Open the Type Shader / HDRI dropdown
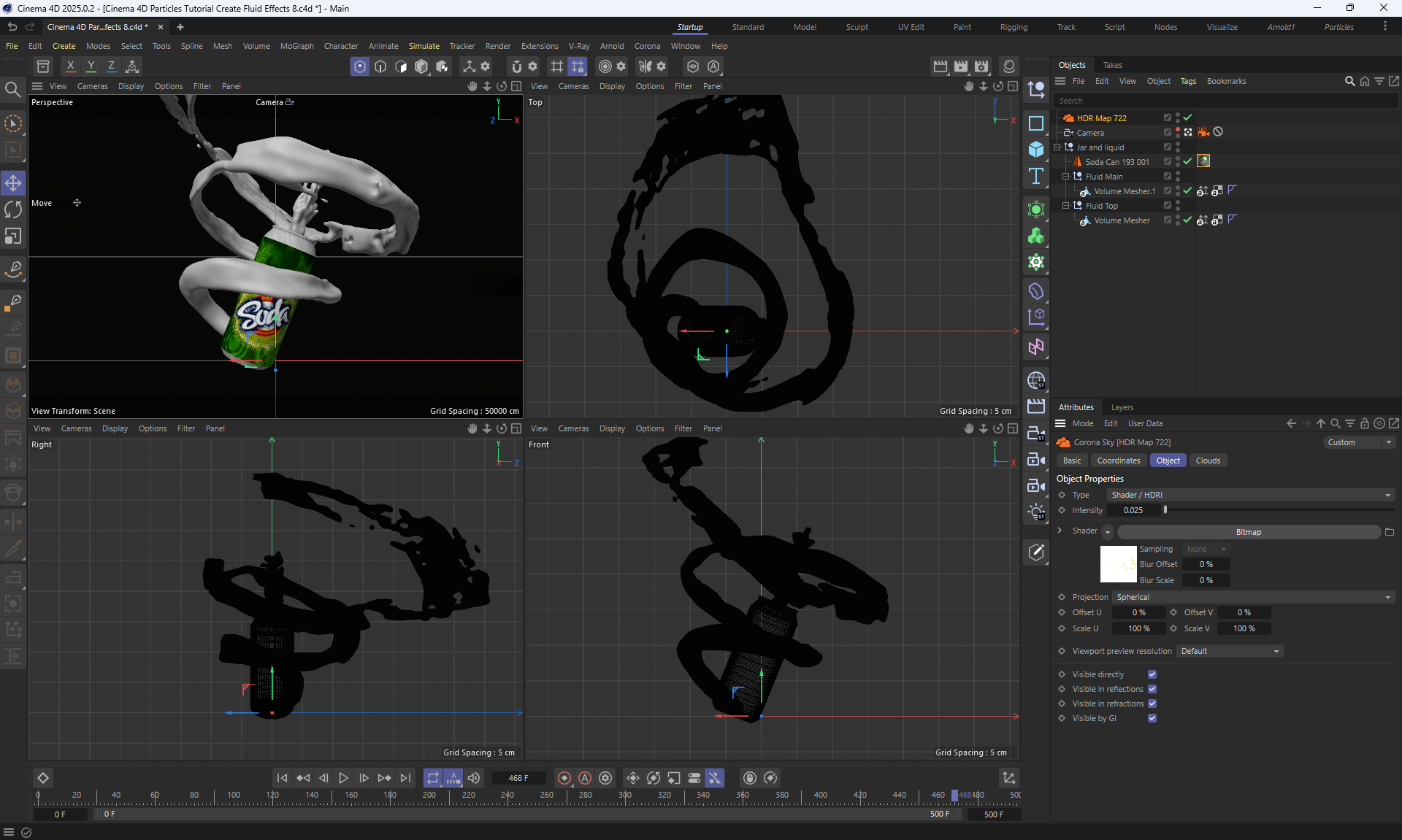The height and width of the screenshot is (840, 1402). coord(1250,495)
